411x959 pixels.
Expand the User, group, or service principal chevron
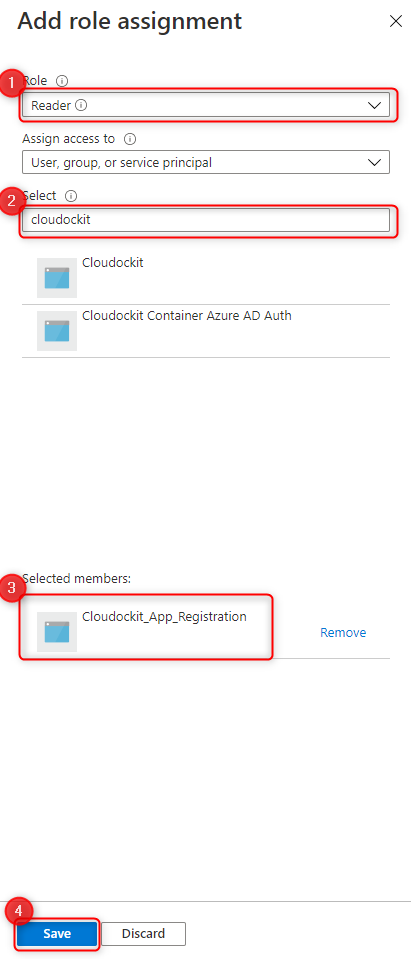[374, 163]
